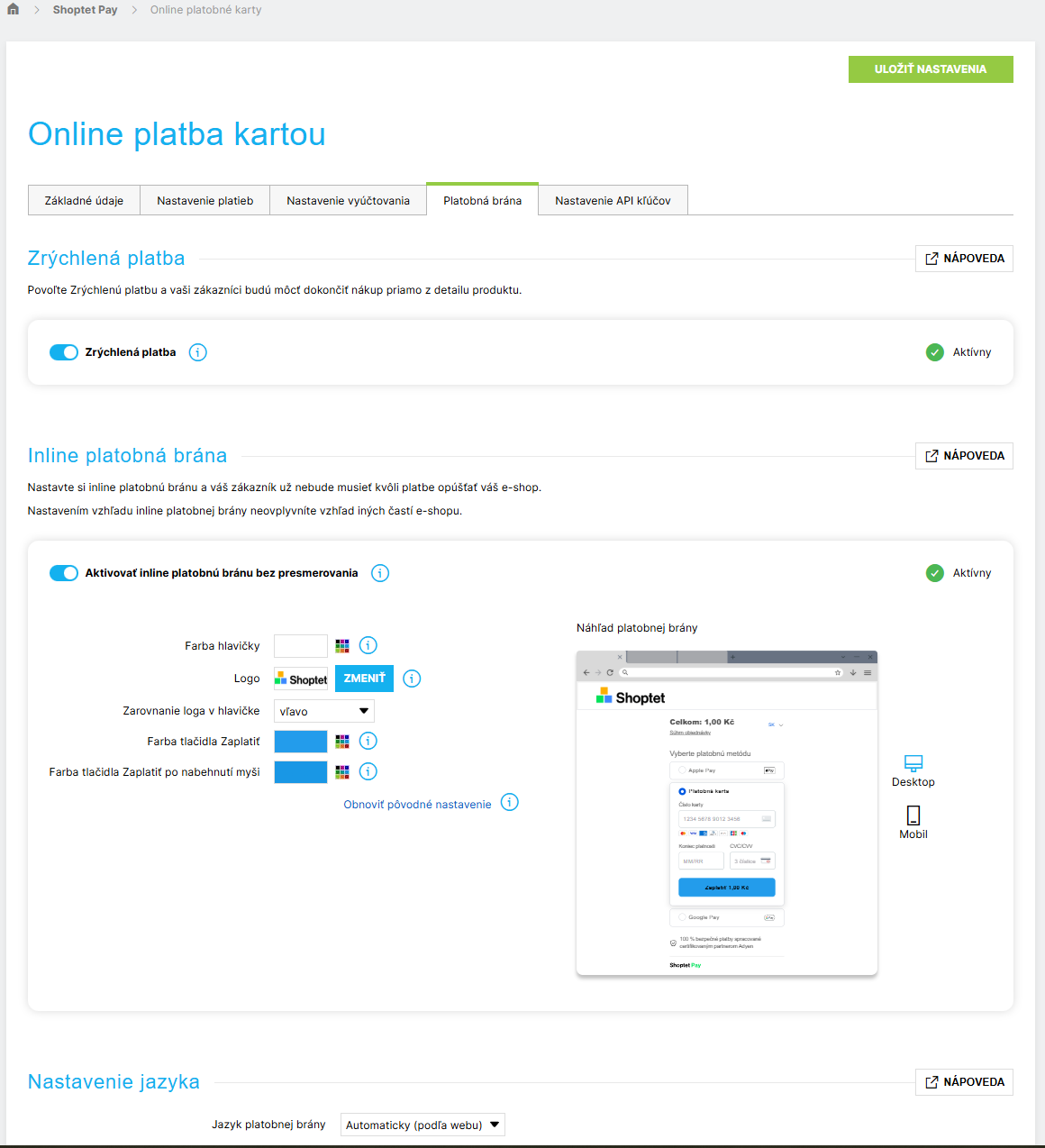The image size is (1045, 1148).
Task: Open Nápoveda for Zrýchlená platba section
Action: coord(964,259)
